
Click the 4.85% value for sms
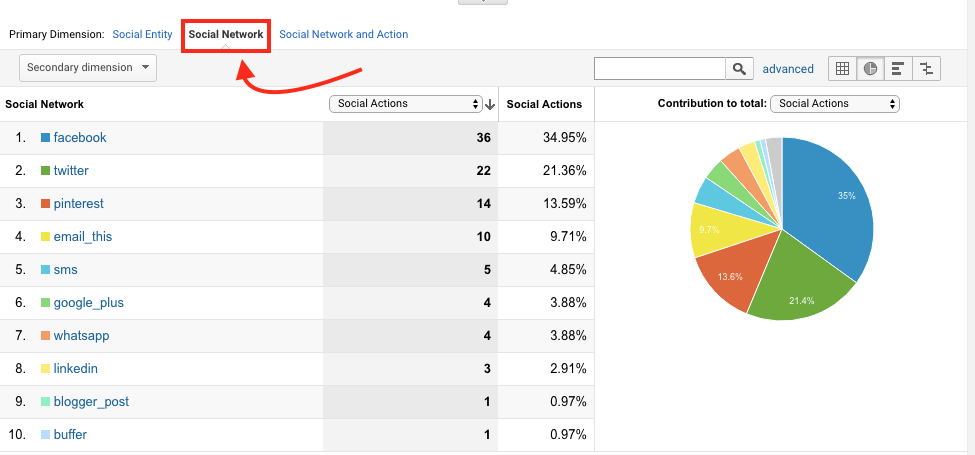(568, 270)
